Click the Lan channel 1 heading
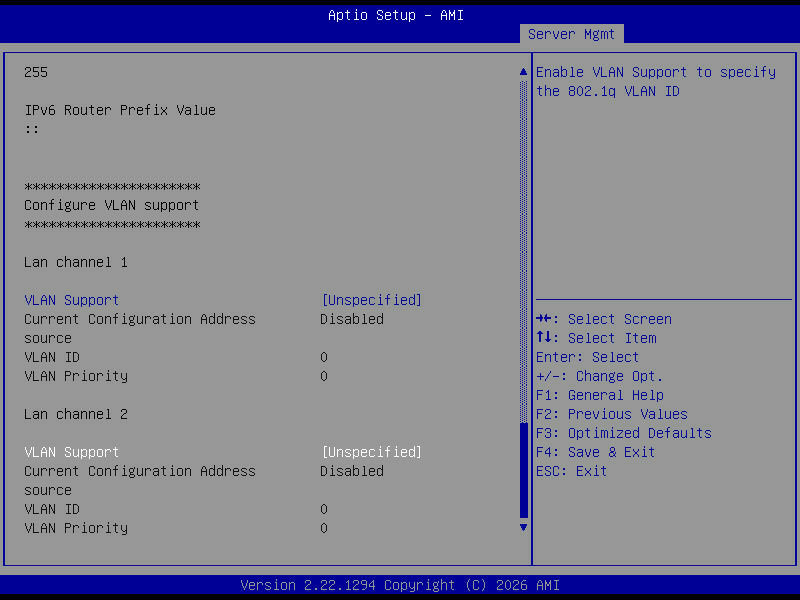Image resolution: width=800 pixels, height=600 pixels. (x=76, y=262)
